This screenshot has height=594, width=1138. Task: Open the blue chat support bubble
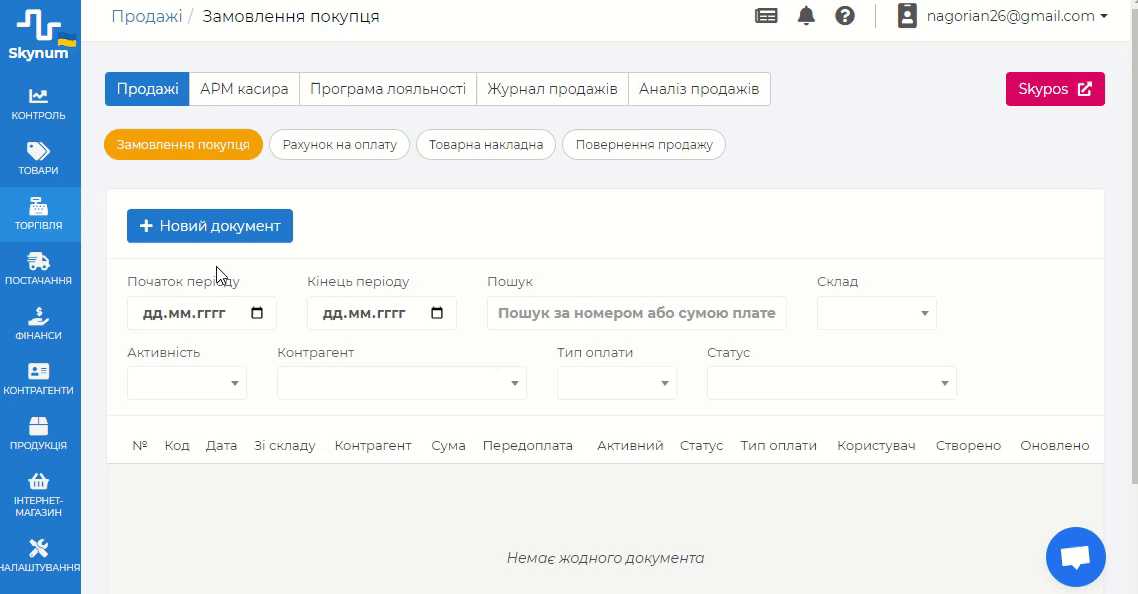click(1075, 557)
